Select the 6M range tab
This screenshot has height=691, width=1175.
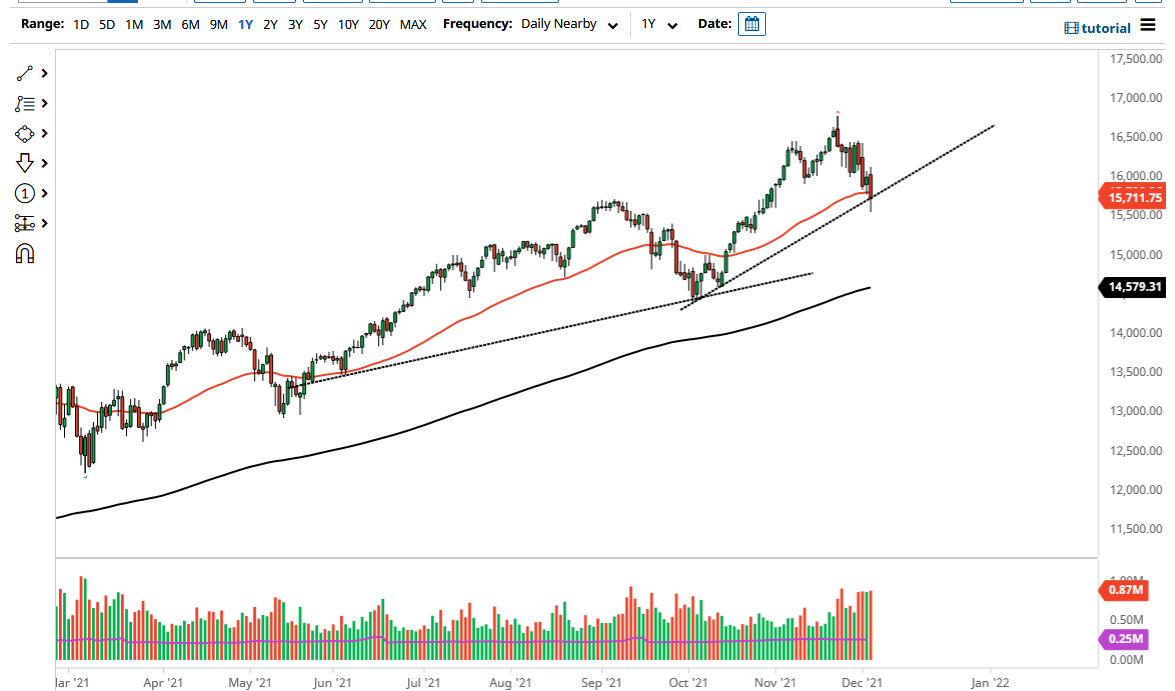tap(190, 24)
